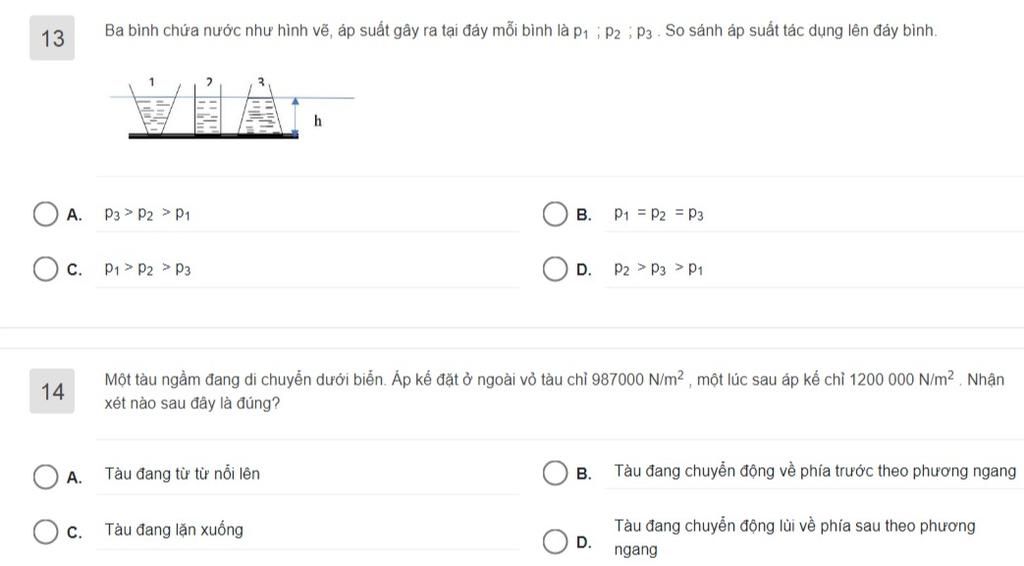
Task: Click vessel 1 in the diagram
Action: click(154, 108)
